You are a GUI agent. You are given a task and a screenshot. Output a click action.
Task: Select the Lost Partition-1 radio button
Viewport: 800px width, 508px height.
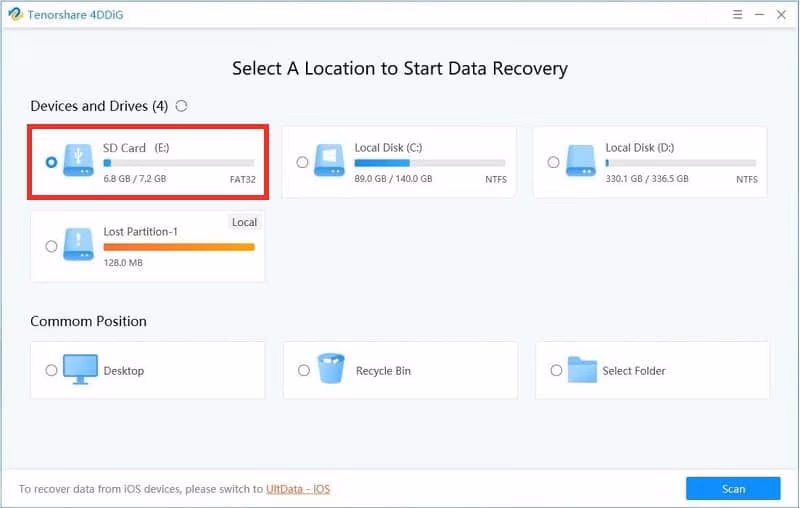(x=51, y=246)
